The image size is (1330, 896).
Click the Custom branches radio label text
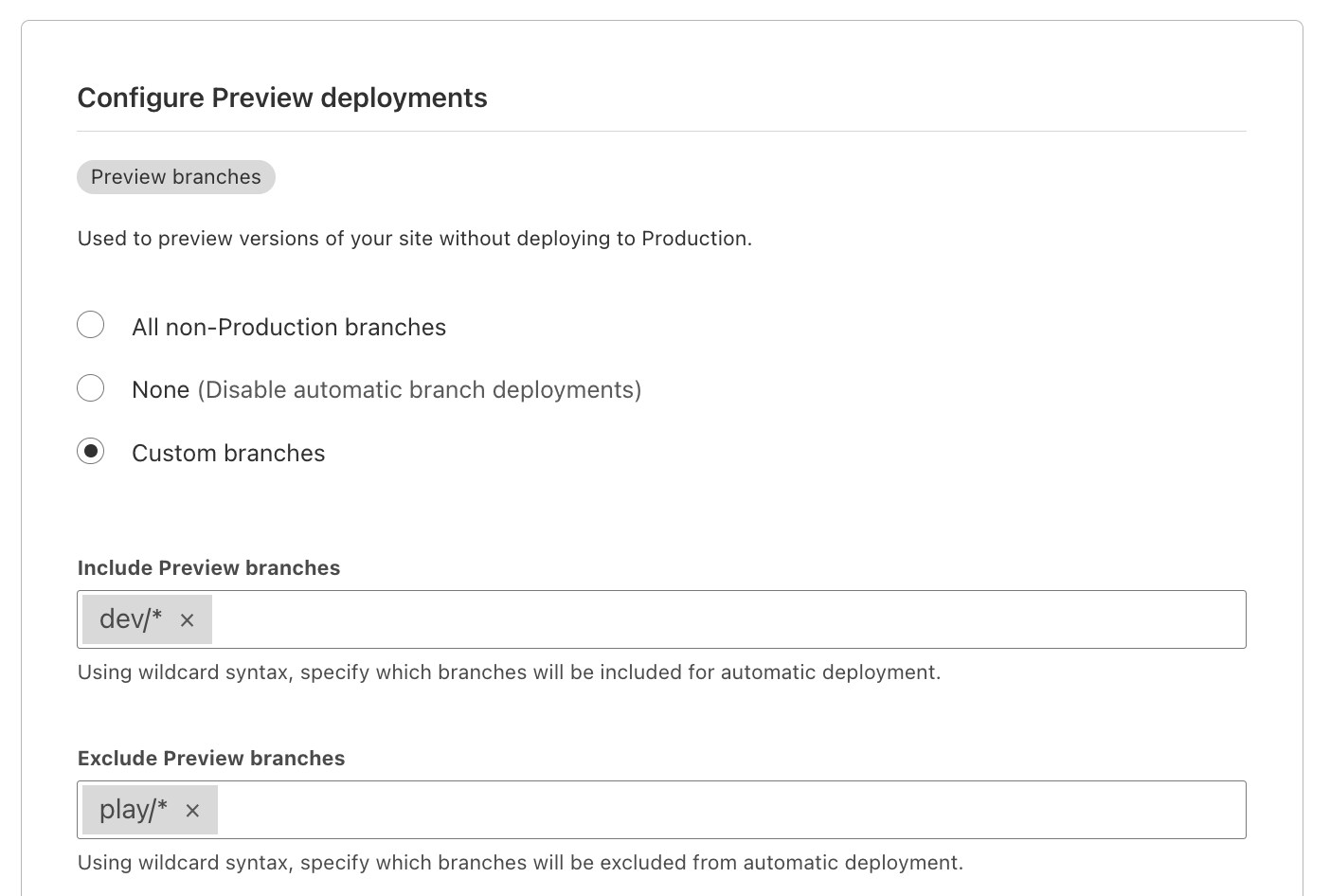coord(227,453)
